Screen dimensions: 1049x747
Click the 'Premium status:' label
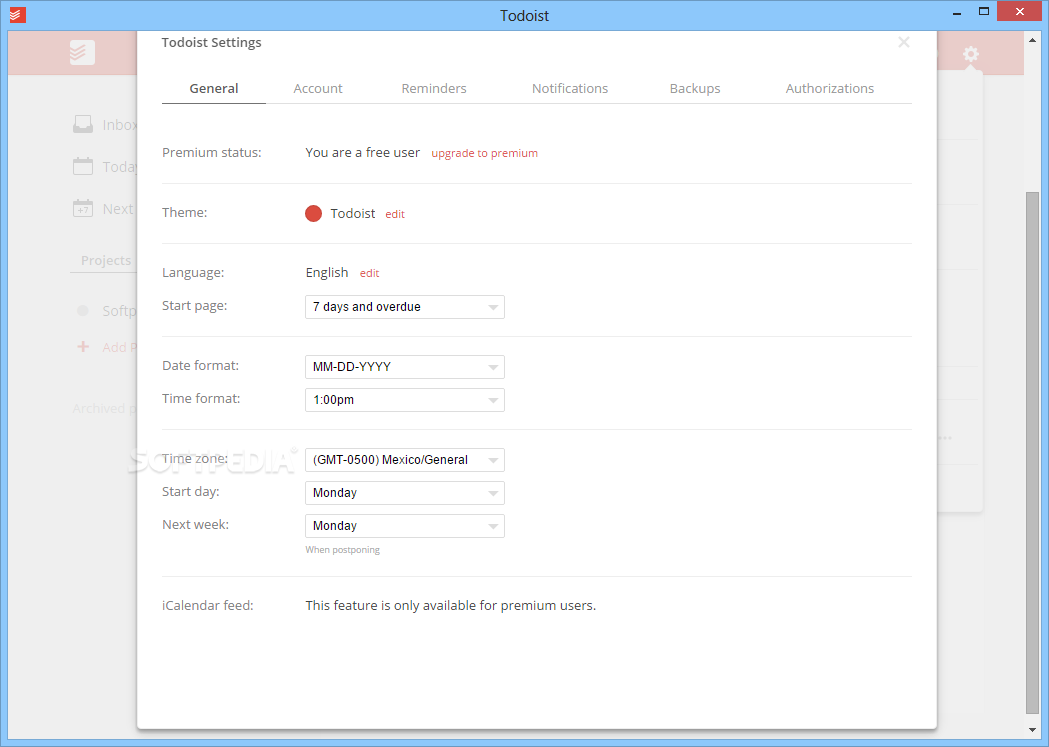211,152
